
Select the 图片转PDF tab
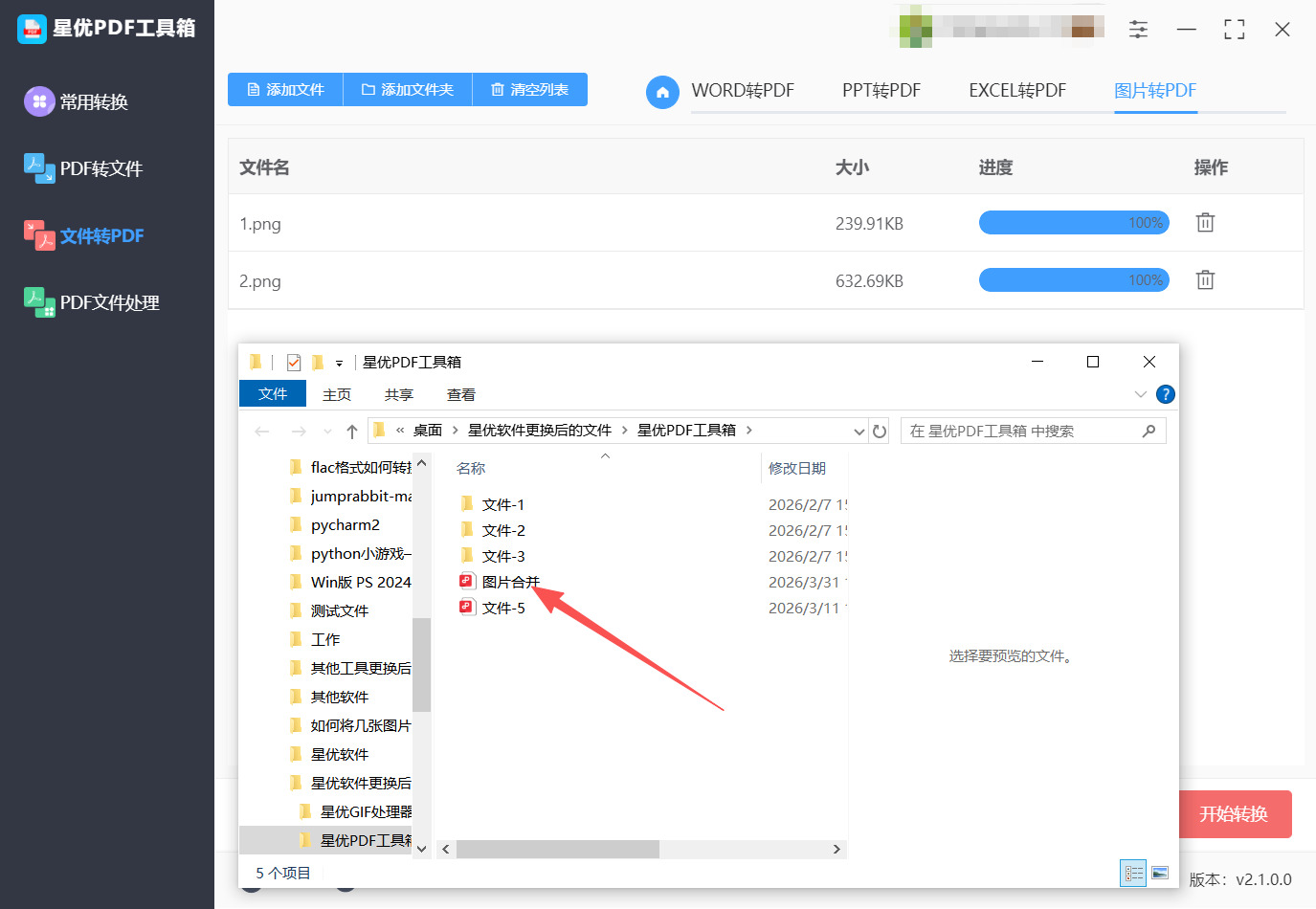click(1155, 91)
